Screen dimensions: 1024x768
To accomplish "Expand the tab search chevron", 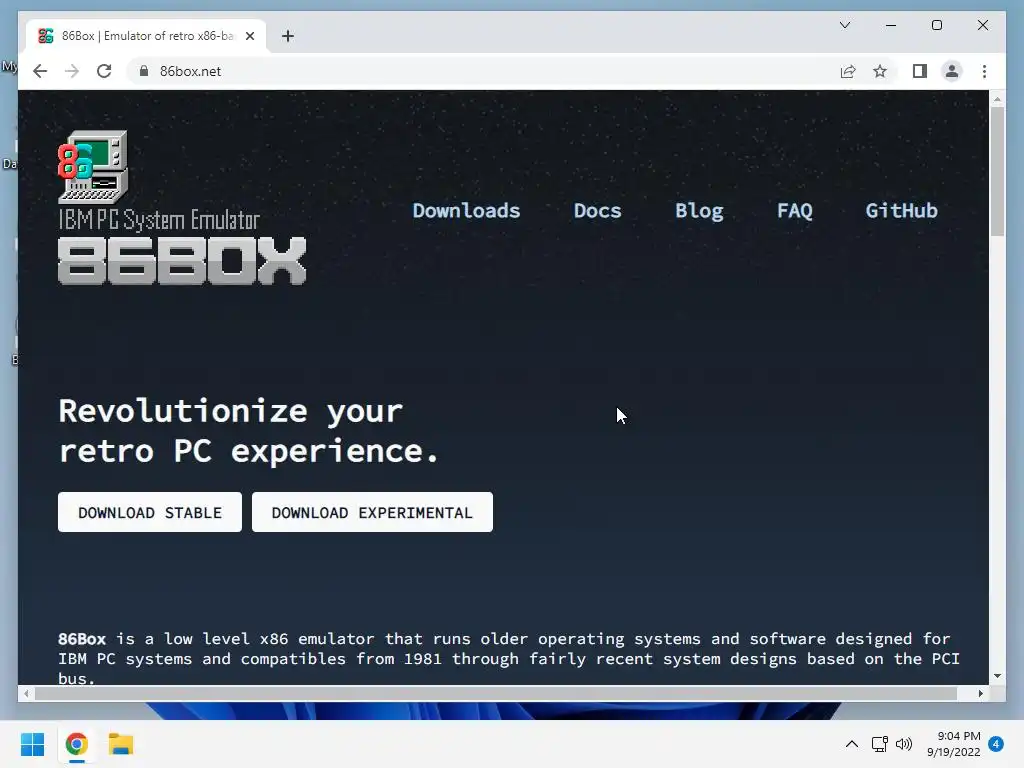I will point(844,25).
